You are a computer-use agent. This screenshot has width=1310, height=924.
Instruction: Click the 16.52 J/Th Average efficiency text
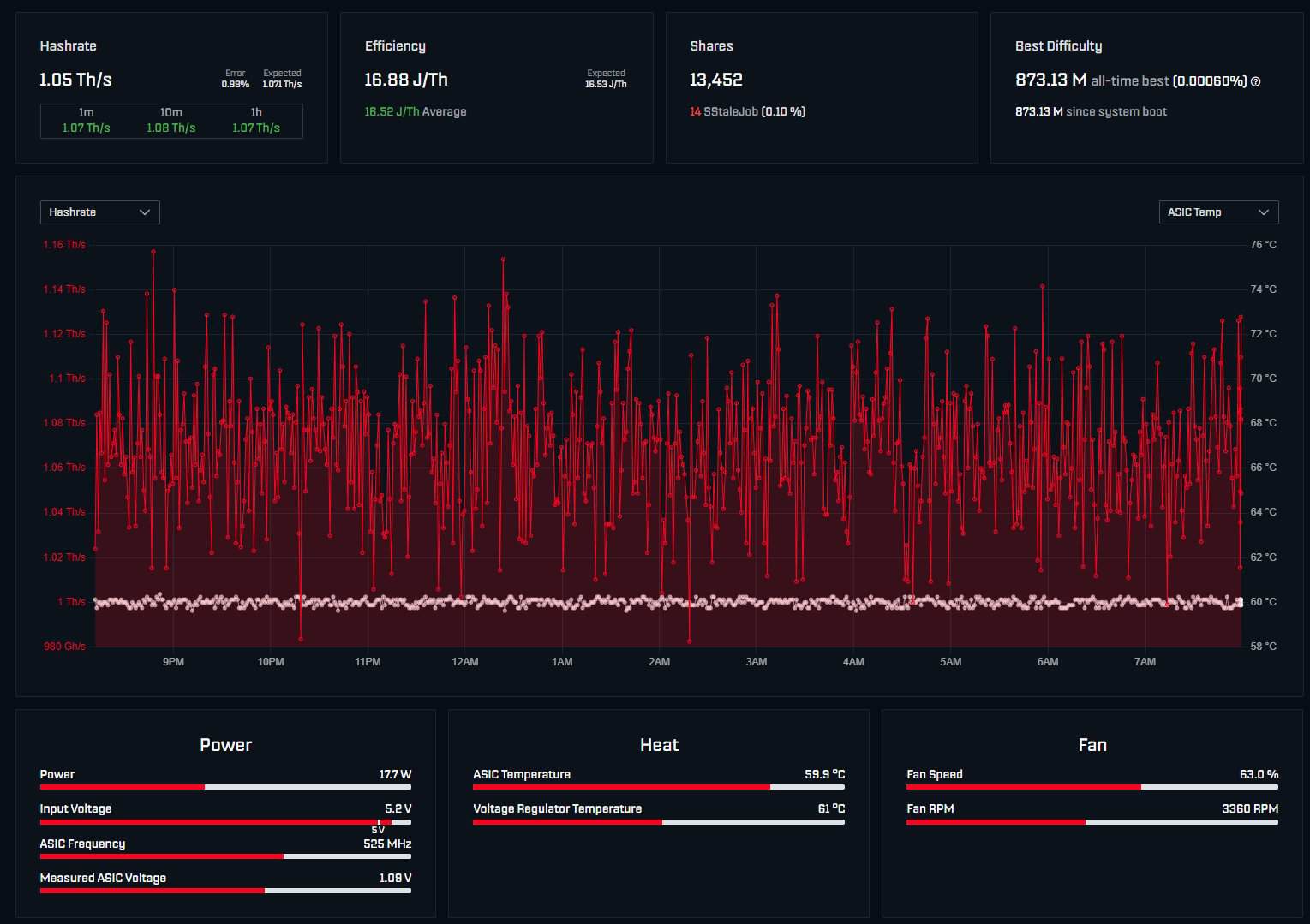tap(416, 111)
